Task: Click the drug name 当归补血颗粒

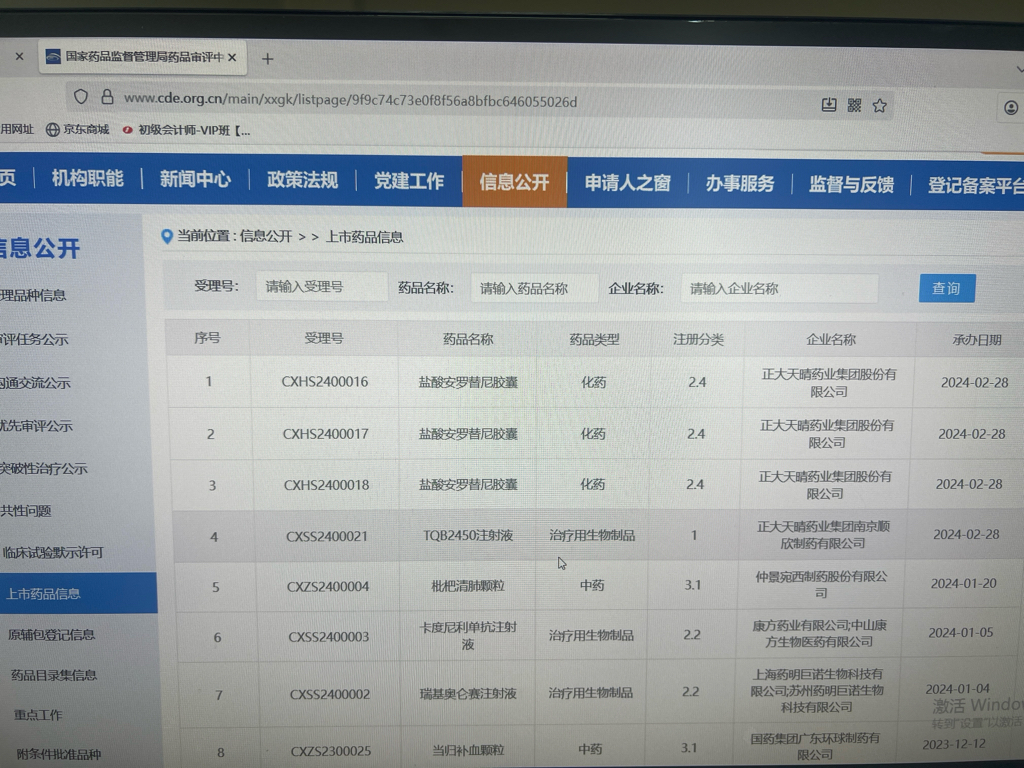Action: pos(468,750)
